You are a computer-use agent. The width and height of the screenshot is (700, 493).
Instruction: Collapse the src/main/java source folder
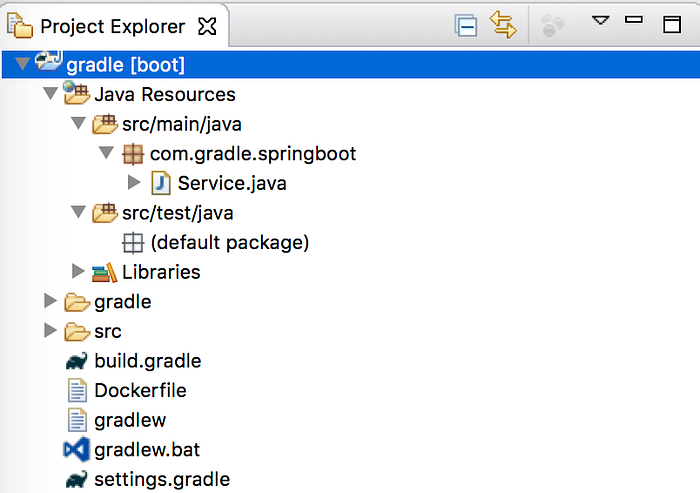click(x=78, y=123)
